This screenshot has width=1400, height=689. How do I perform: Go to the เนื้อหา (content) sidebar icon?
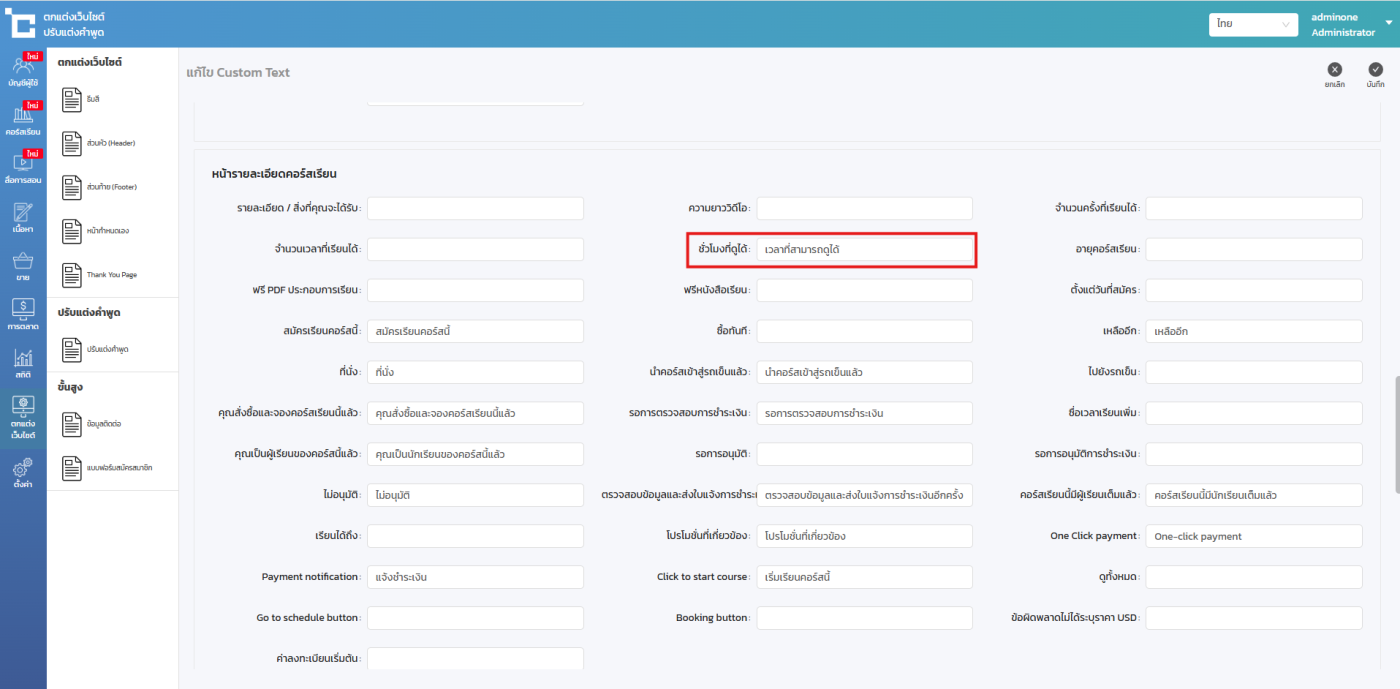22,217
